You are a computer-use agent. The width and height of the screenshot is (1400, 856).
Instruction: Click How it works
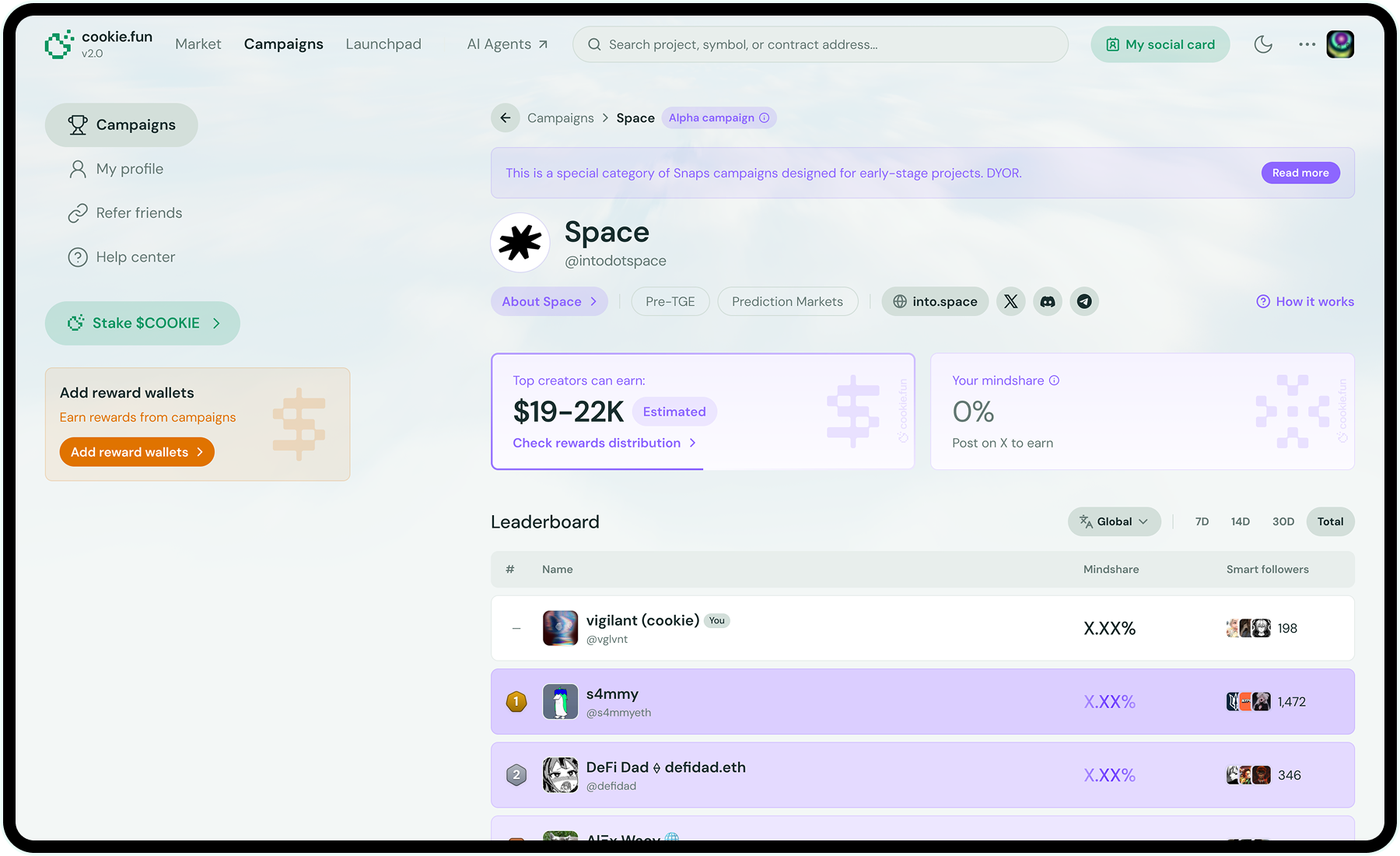click(x=1305, y=302)
